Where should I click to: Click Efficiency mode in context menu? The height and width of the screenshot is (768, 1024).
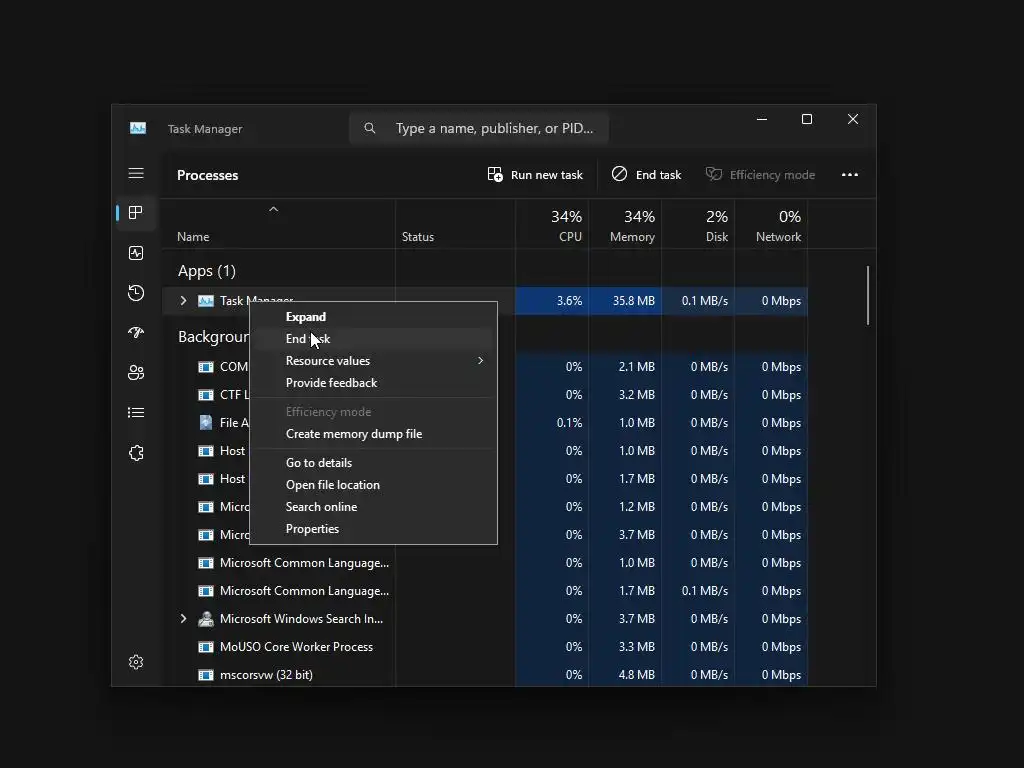click(x=374, y=411)
